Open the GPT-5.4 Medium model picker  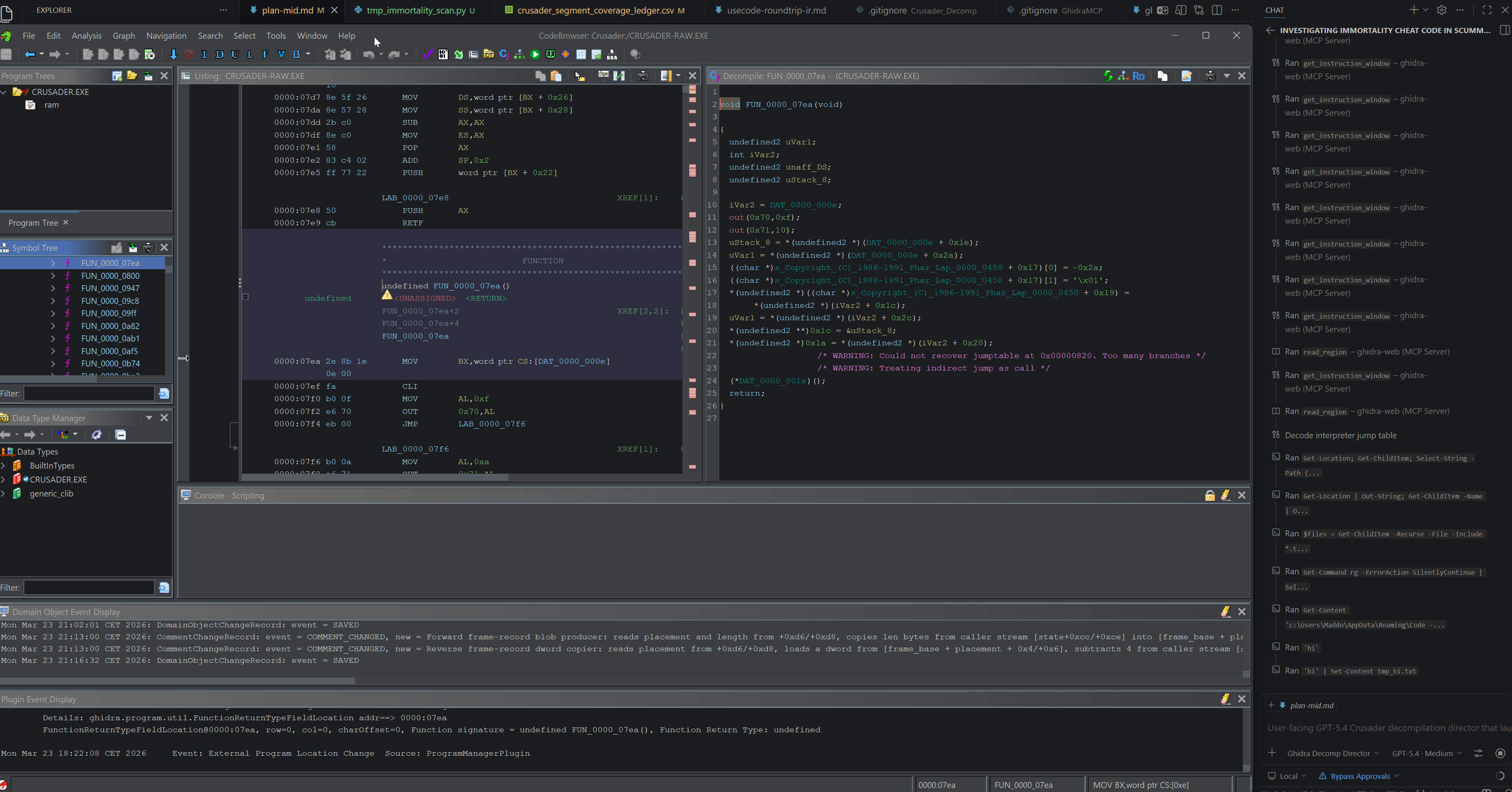pyautogui.click(x=1426, y=753)
